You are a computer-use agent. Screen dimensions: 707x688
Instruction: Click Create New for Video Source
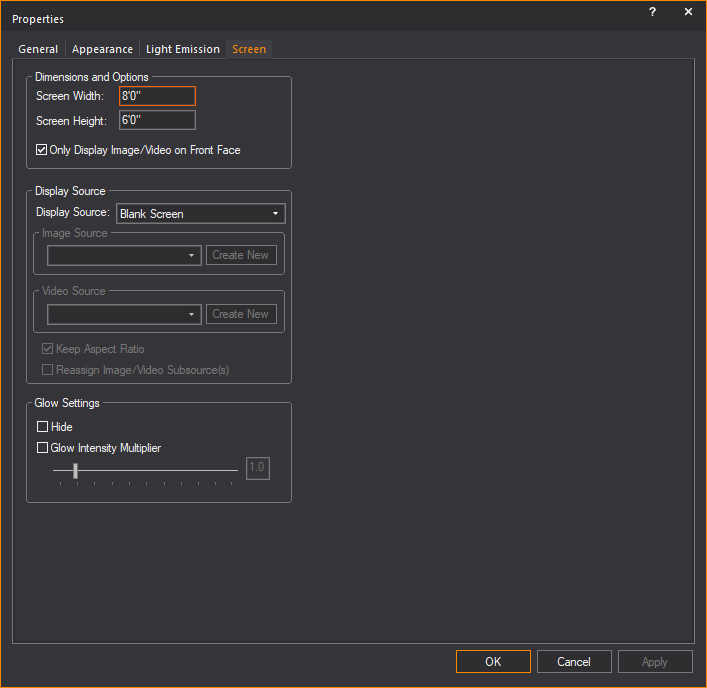[x=241, y=314]
